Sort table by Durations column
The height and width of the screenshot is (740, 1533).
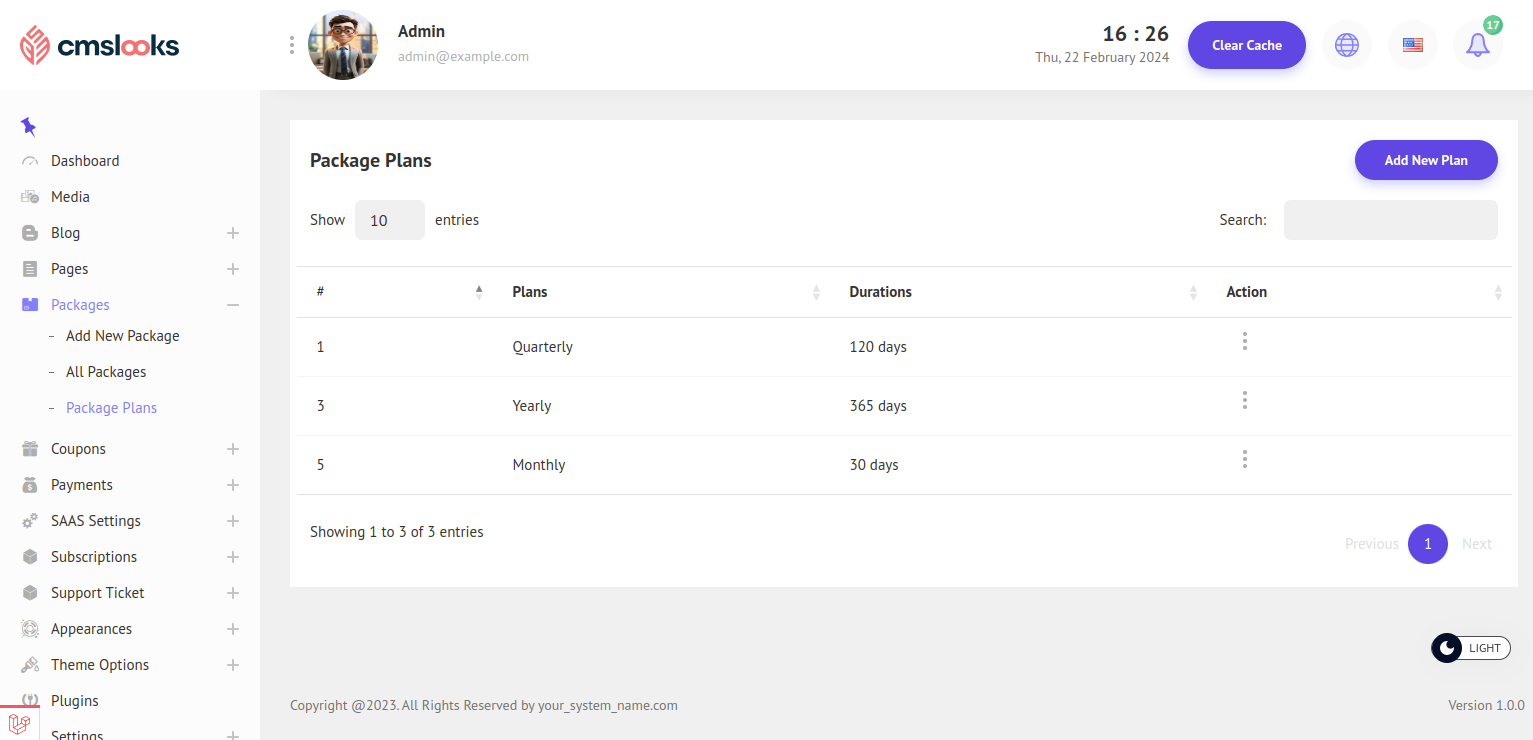pyautogui.click(x=1020, y=292)
